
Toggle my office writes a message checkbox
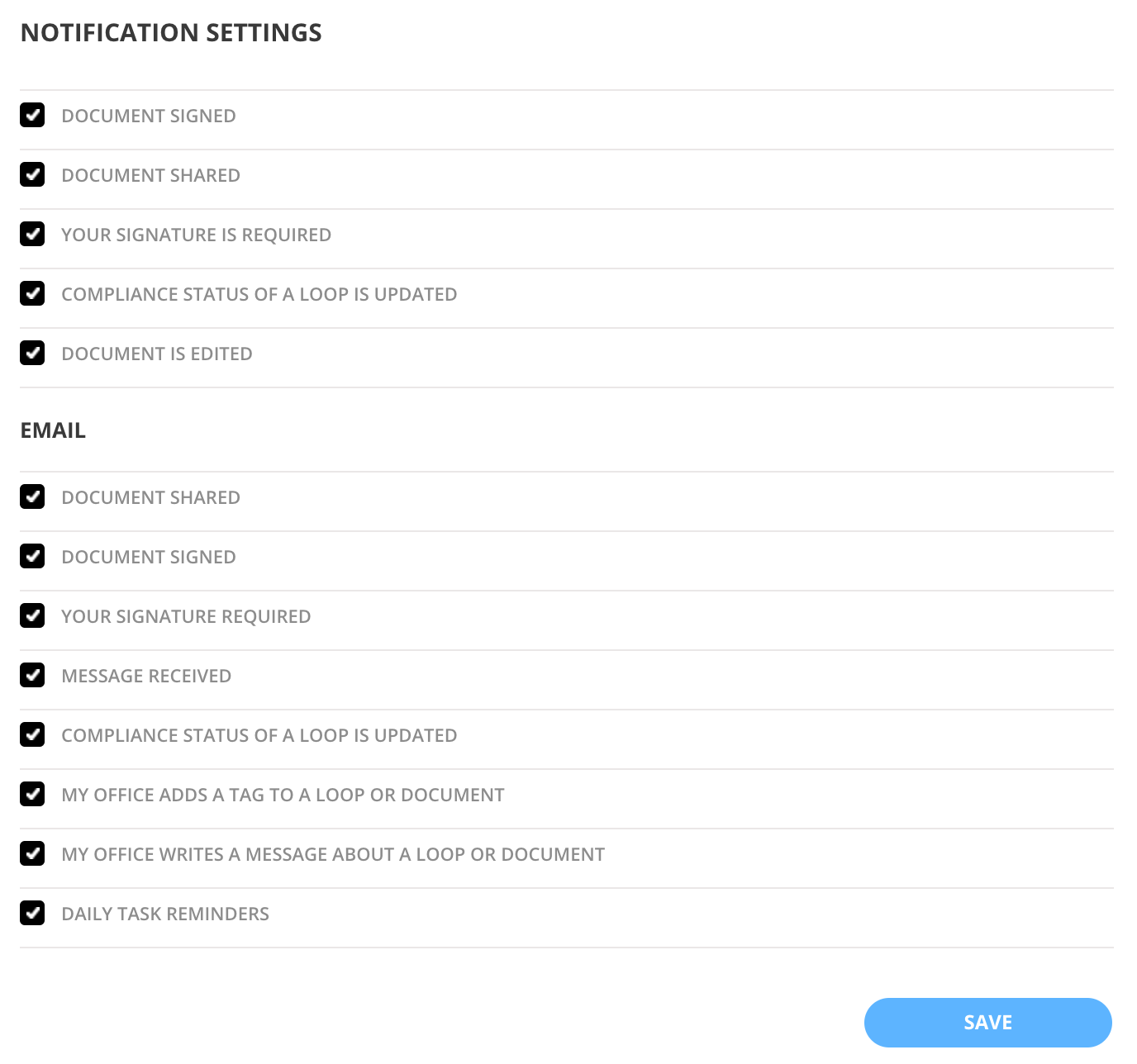[x=32, y=854]
